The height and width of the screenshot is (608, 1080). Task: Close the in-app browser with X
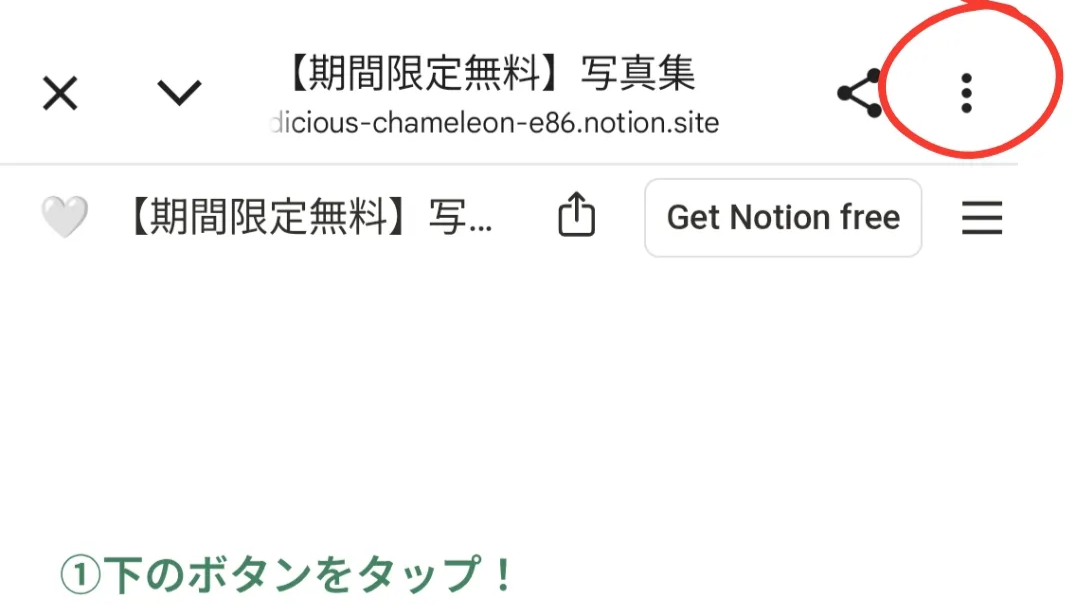[x=61, y=93]
